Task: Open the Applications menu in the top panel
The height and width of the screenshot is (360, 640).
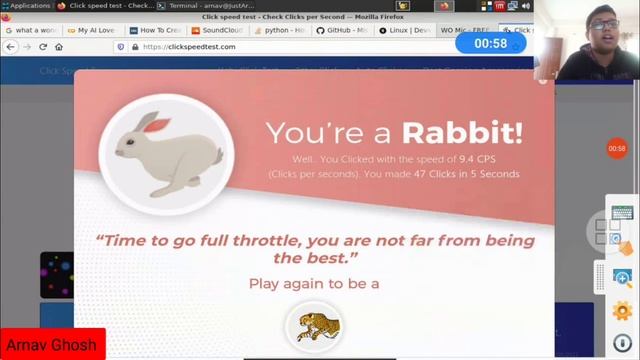Action: point(26,6)
